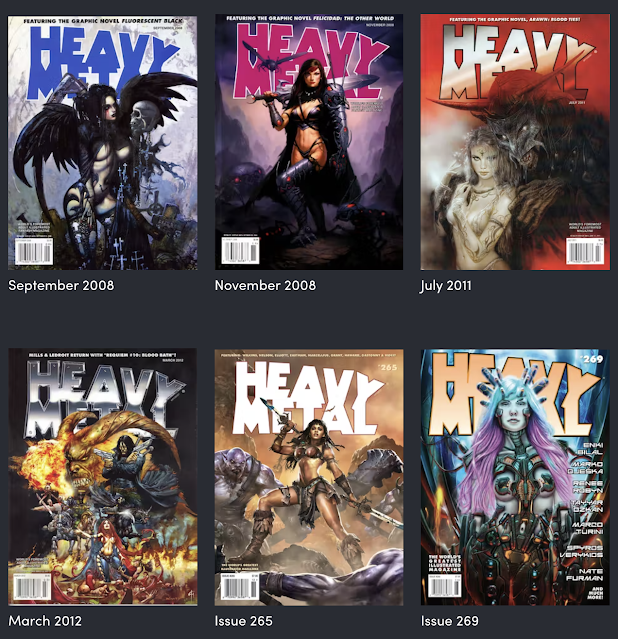Open the September 2008 magazine cover
The height and width of the screenshot is (639, 618).
[x=103, y=143]
